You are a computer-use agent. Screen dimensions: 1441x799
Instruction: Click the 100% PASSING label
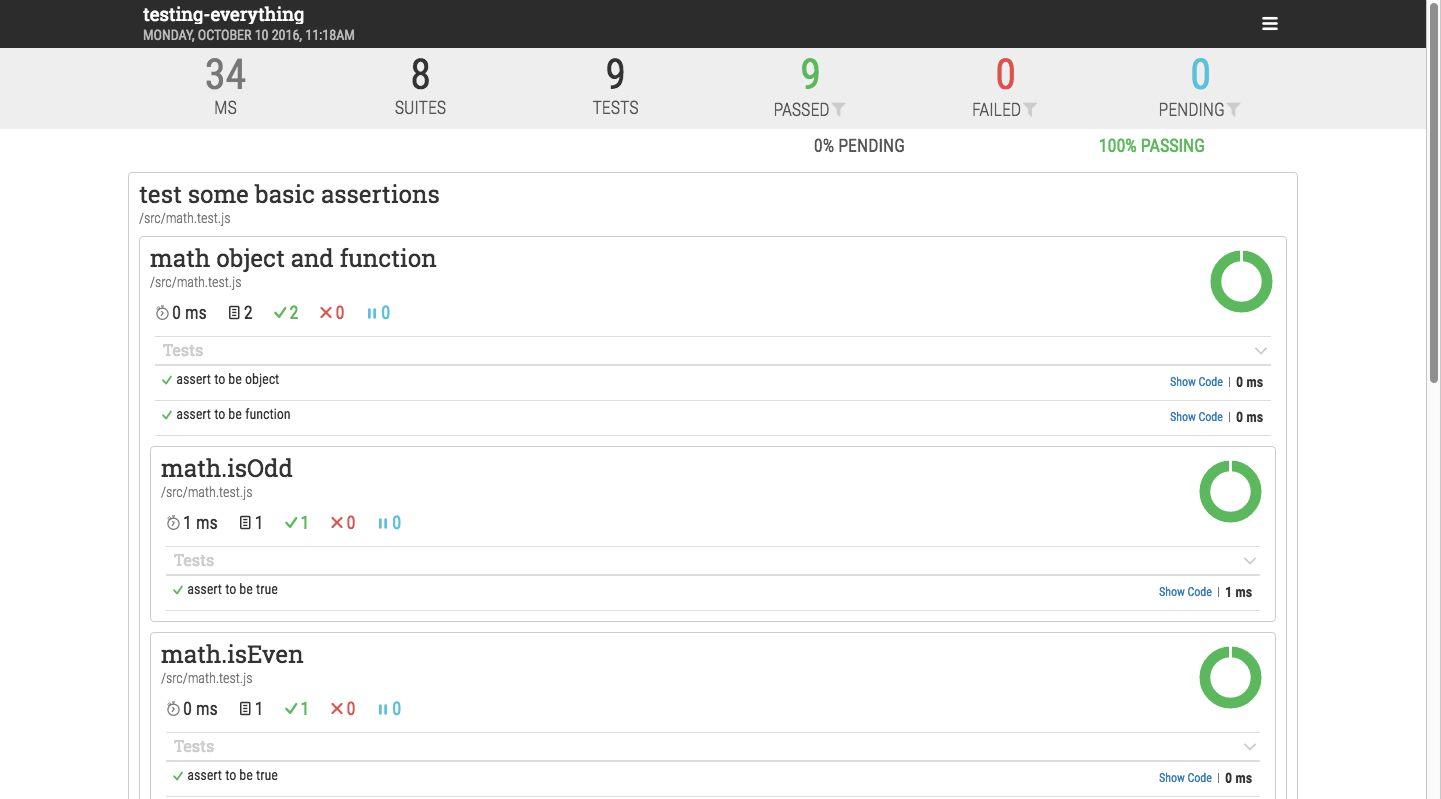click(x=1151, y=146)
